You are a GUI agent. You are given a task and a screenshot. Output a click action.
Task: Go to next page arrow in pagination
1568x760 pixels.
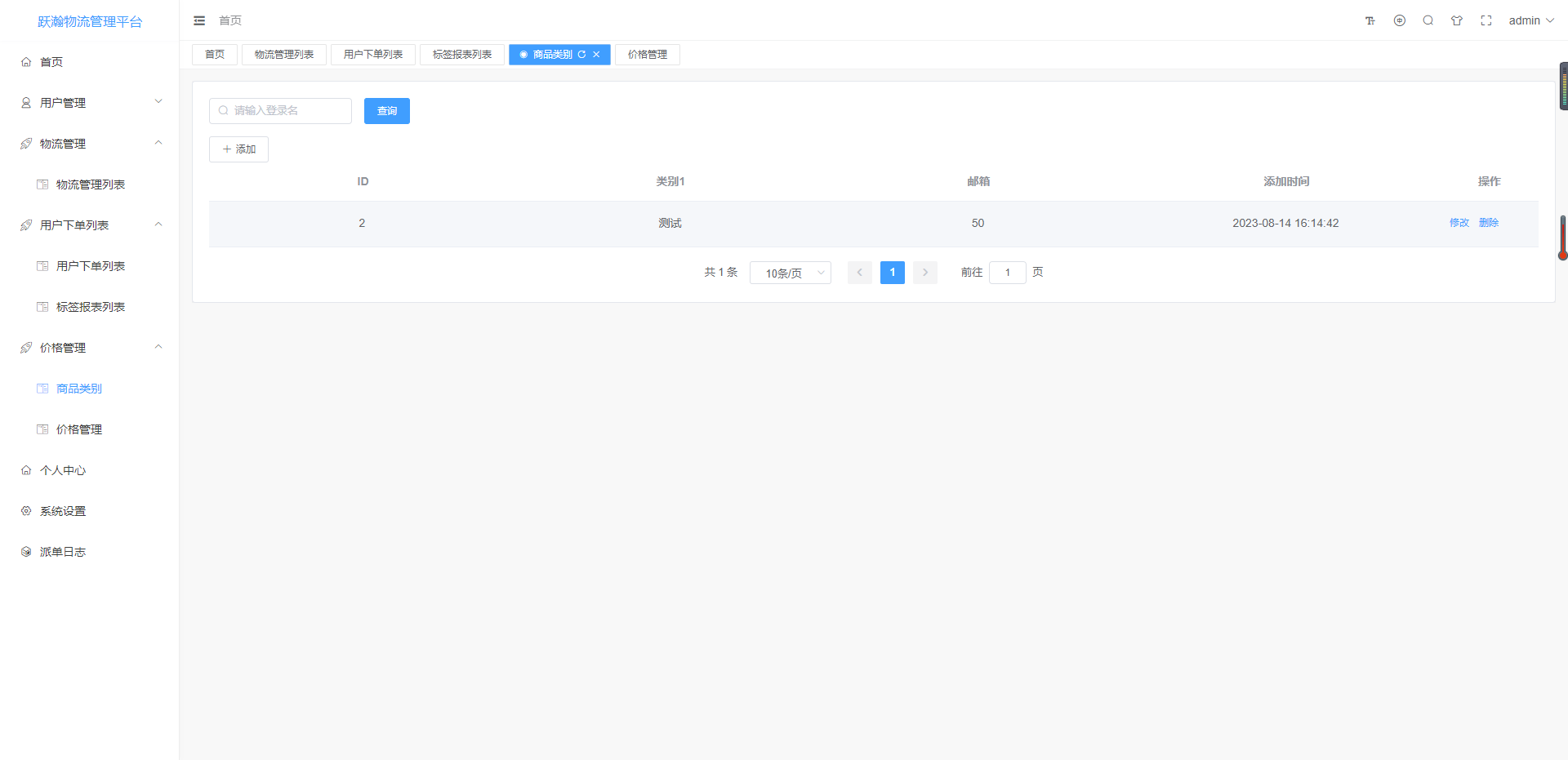pyautogui.click(x=925, y=273)
